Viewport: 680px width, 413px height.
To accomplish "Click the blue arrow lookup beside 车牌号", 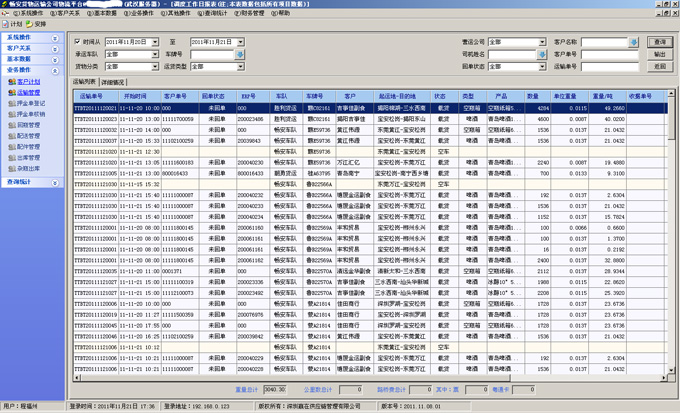I will tap(239, 54).
